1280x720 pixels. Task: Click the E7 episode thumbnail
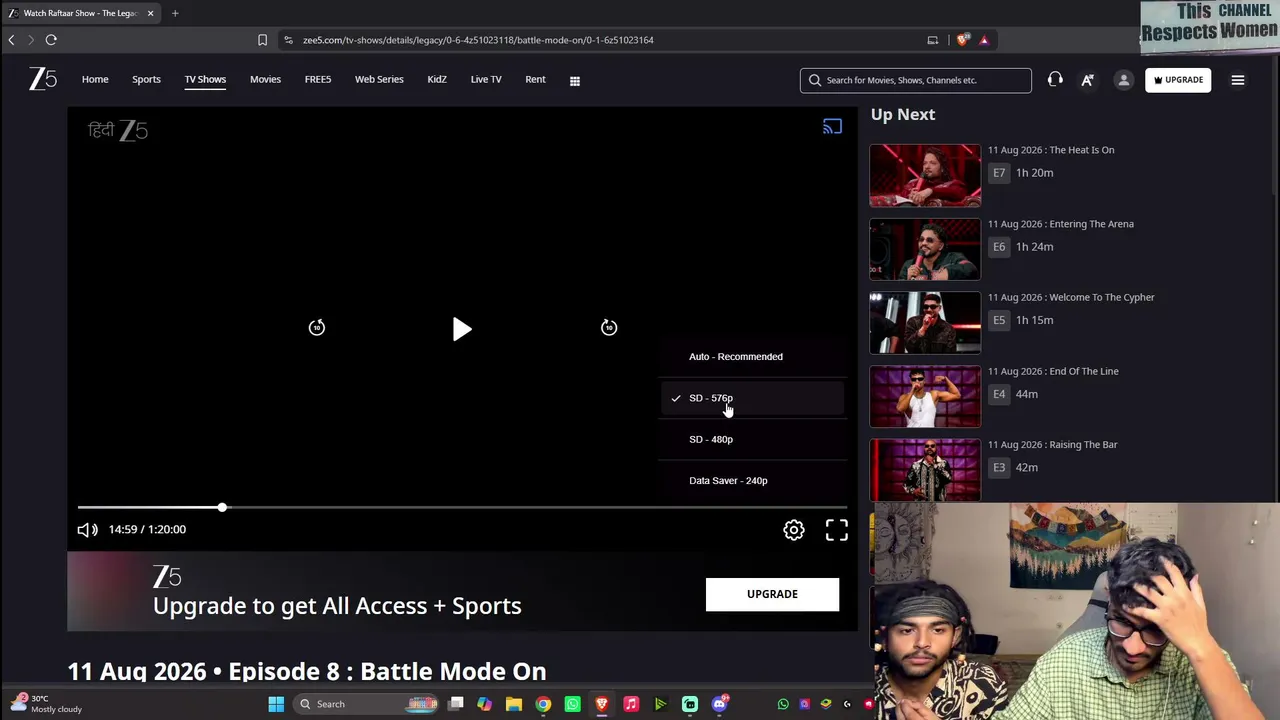(925, 176)
